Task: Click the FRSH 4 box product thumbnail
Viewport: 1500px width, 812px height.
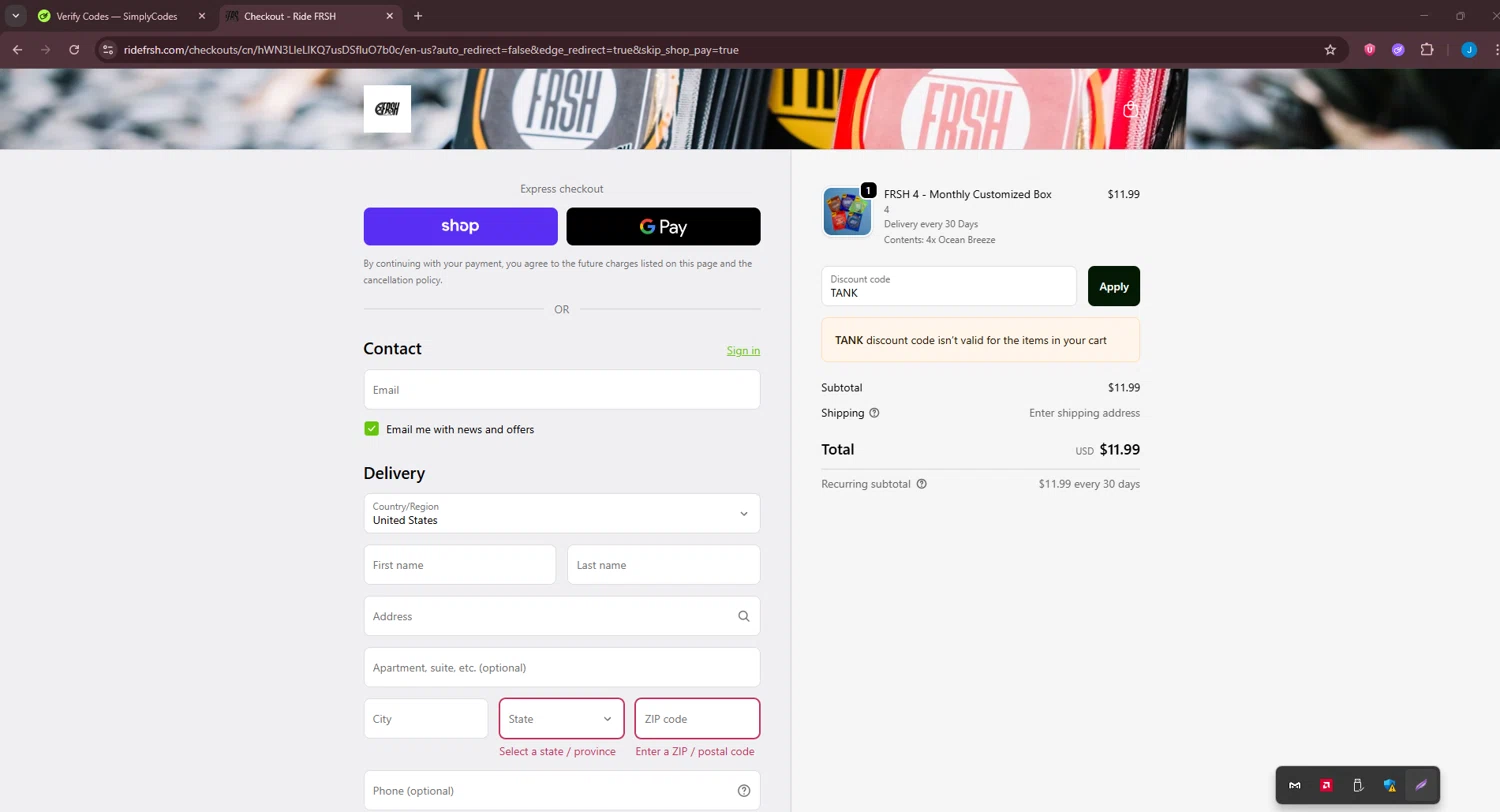Action: [x=847, y=212]
